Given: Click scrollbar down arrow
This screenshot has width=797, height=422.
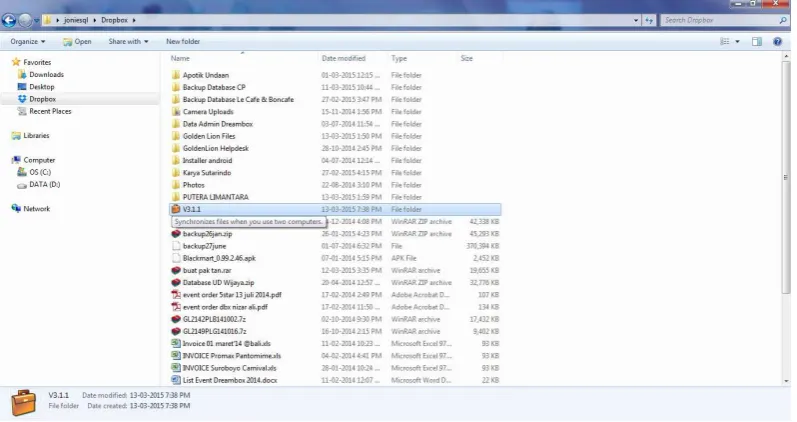Looking at the screenshot, I should [786, 381].
